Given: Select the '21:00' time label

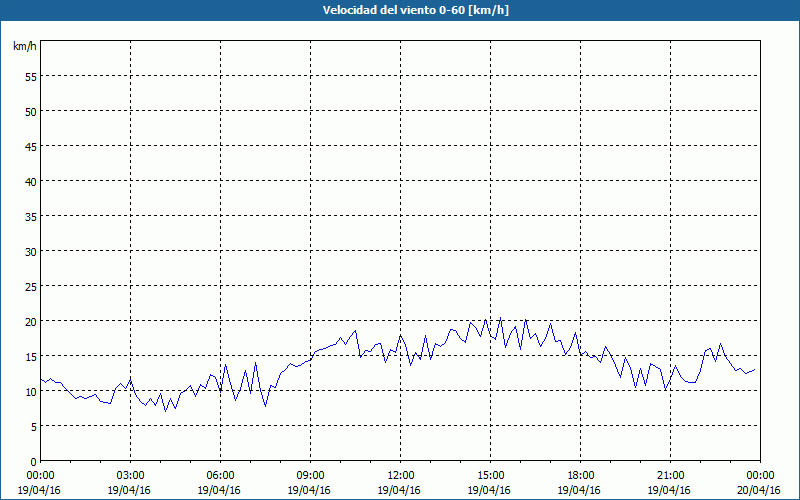Looking at the screenshot, I should (x=670, y=476).
